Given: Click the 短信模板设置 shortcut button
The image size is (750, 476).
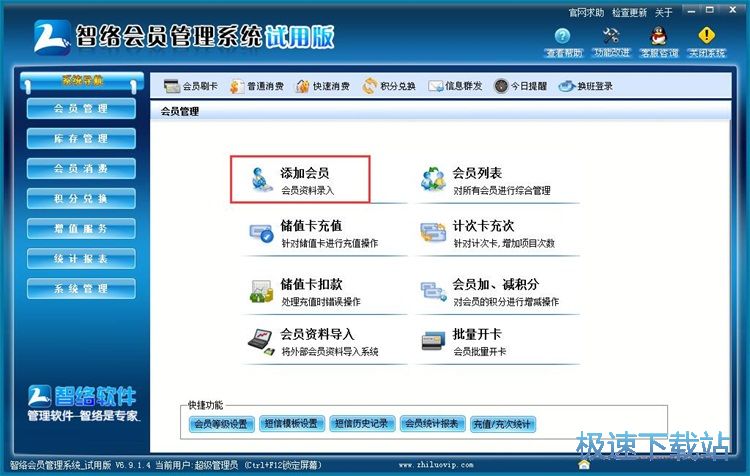Looking at the screenshot, I should (x=291, y=424).
